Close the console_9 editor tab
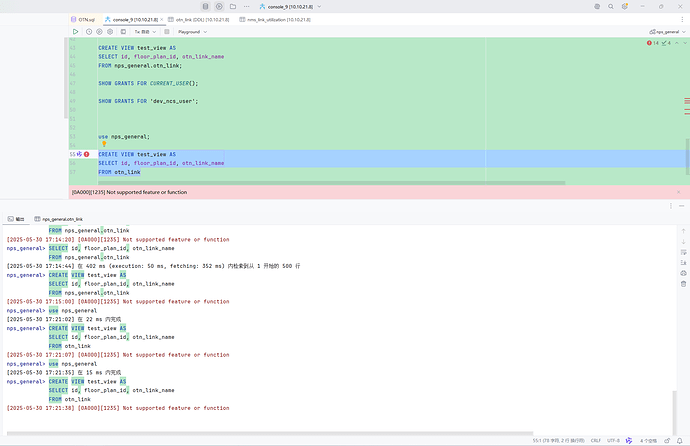The width and height of the screenshot is (690, 446). [x=161, y=19]
